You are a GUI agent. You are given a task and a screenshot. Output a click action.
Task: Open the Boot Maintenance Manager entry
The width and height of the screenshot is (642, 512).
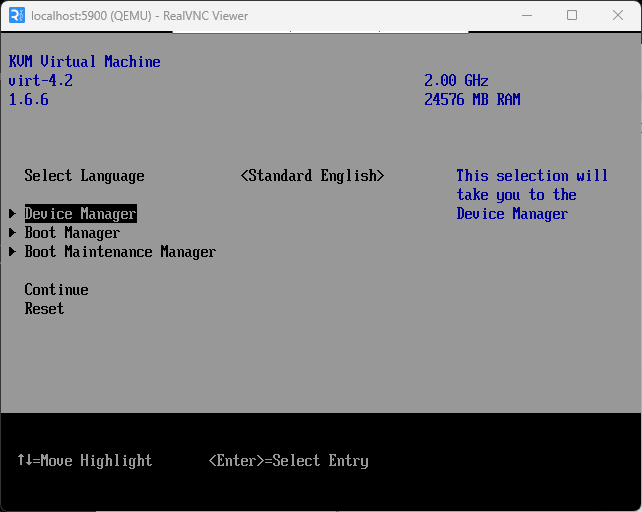[x=120, y=252]
